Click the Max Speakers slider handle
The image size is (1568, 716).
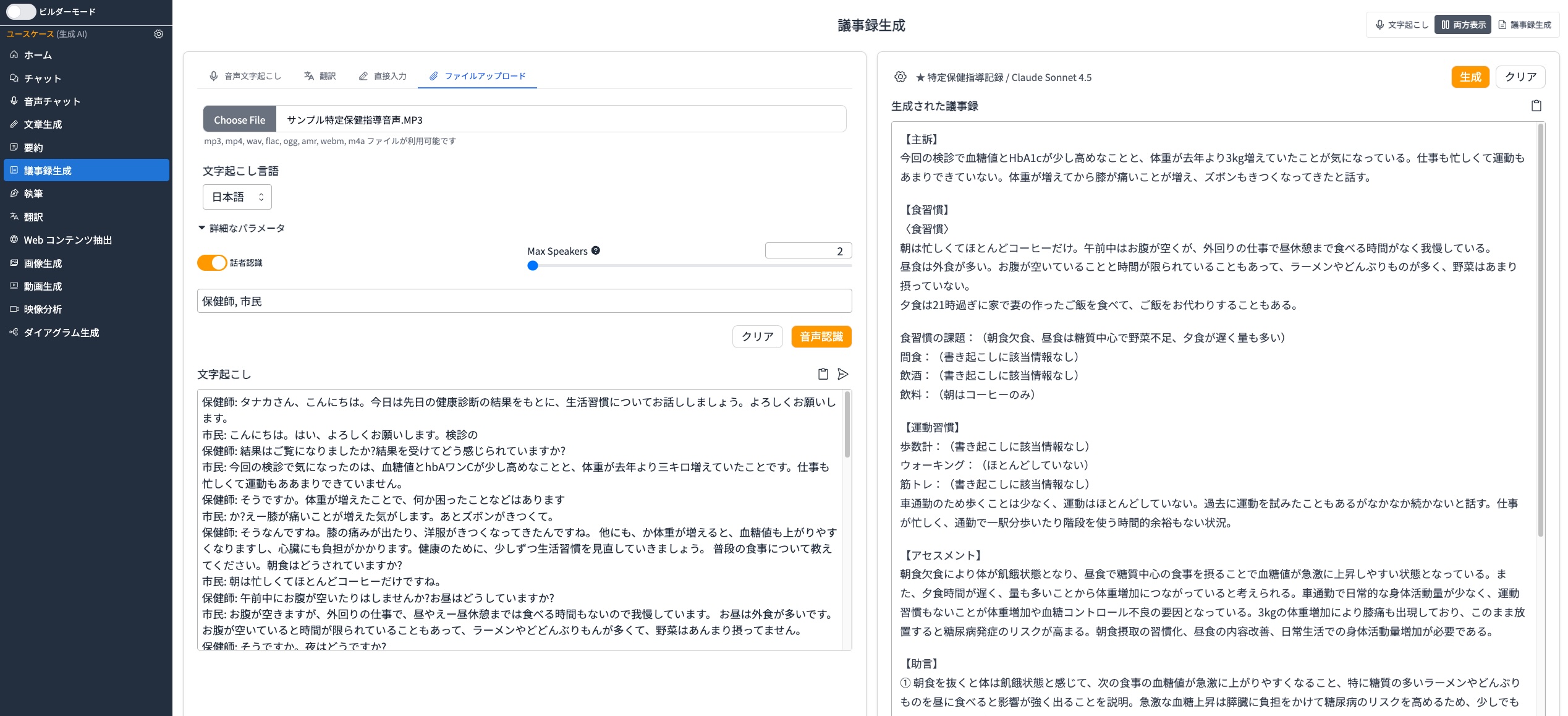(533, 266)
